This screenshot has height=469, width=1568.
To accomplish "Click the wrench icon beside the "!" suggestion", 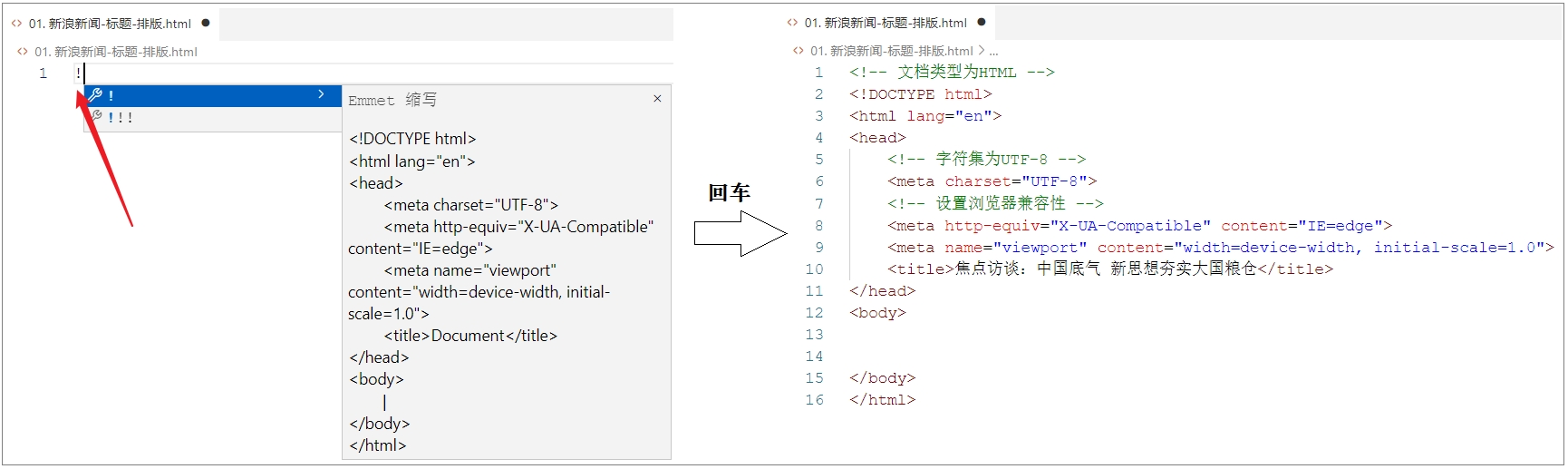I will [95, 95].
